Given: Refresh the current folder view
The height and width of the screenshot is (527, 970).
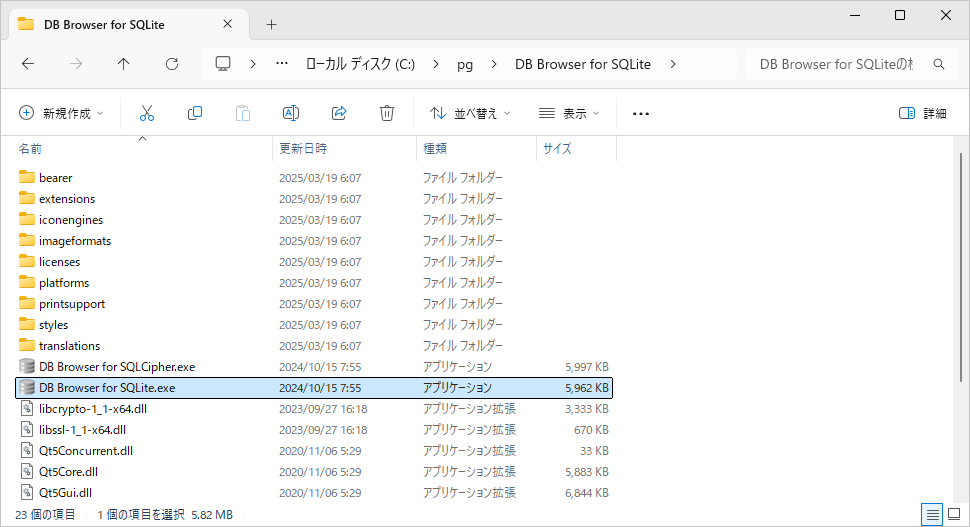Looking at the screenshot, I should click(172, 64).
